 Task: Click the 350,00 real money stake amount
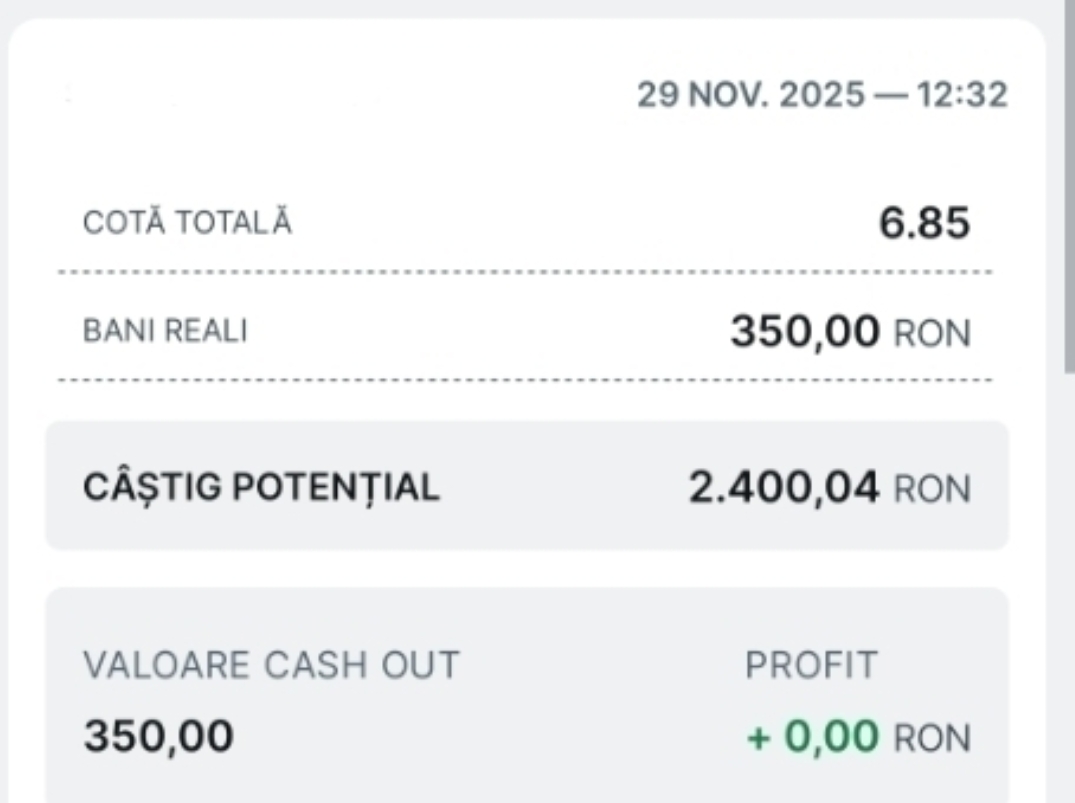click(x=805, y=332)
